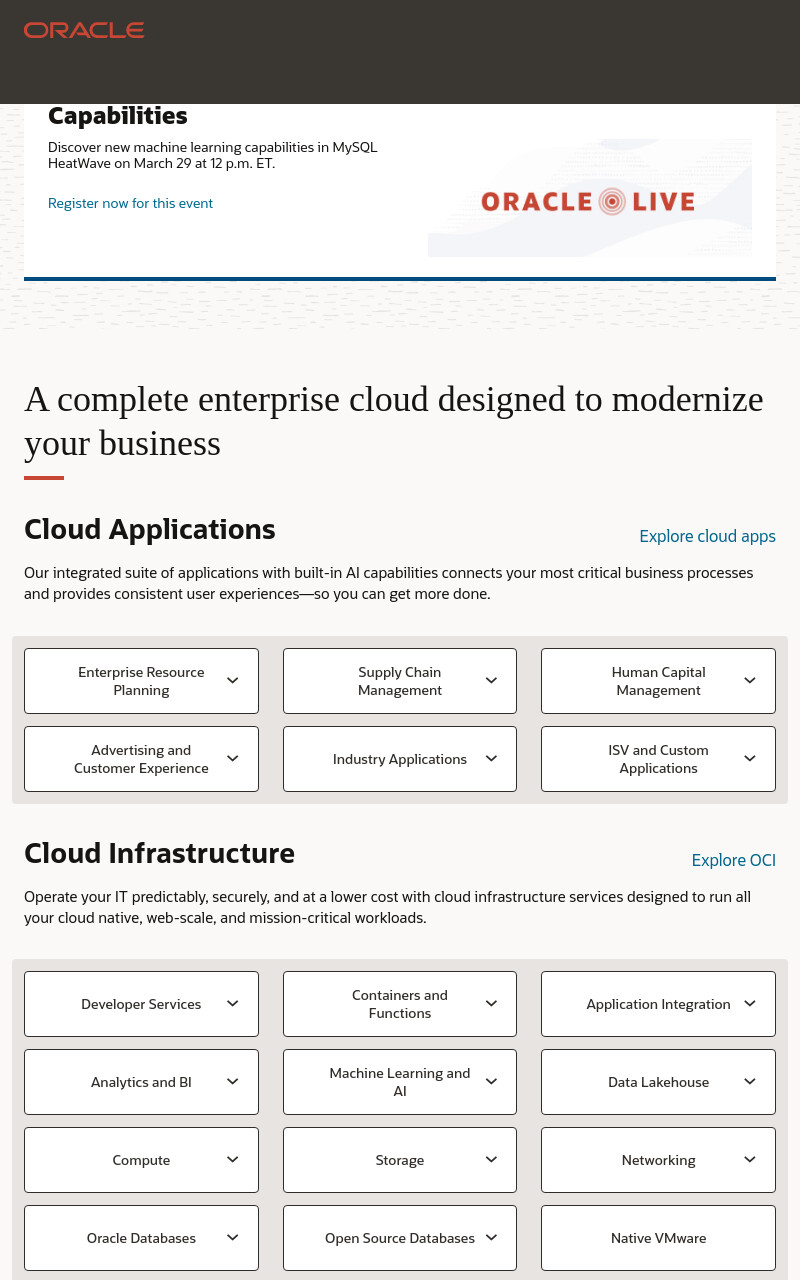Open the Oracle Live banner image

click(590, 198)
